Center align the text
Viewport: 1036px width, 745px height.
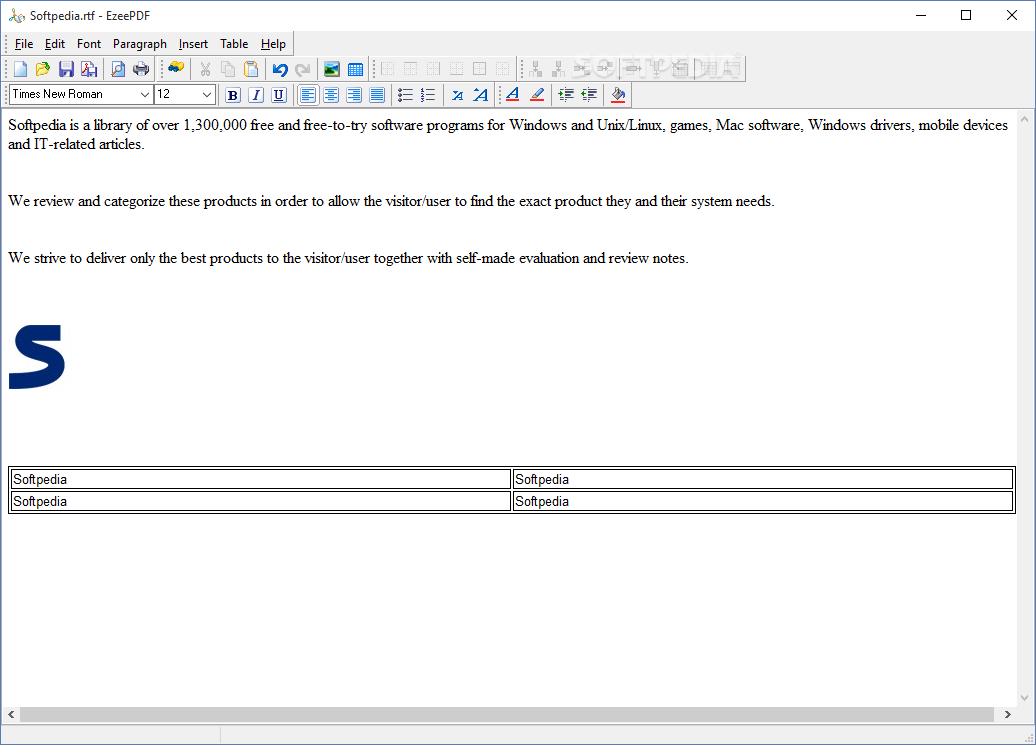pyautogui.click(x=331, y=95)
